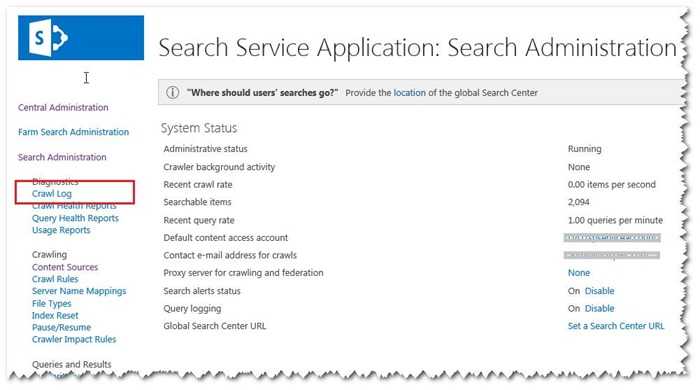Viewport: 700px width, 390px height.
Task: Click Crawler background activity label
Action: [x=219, y=167]
